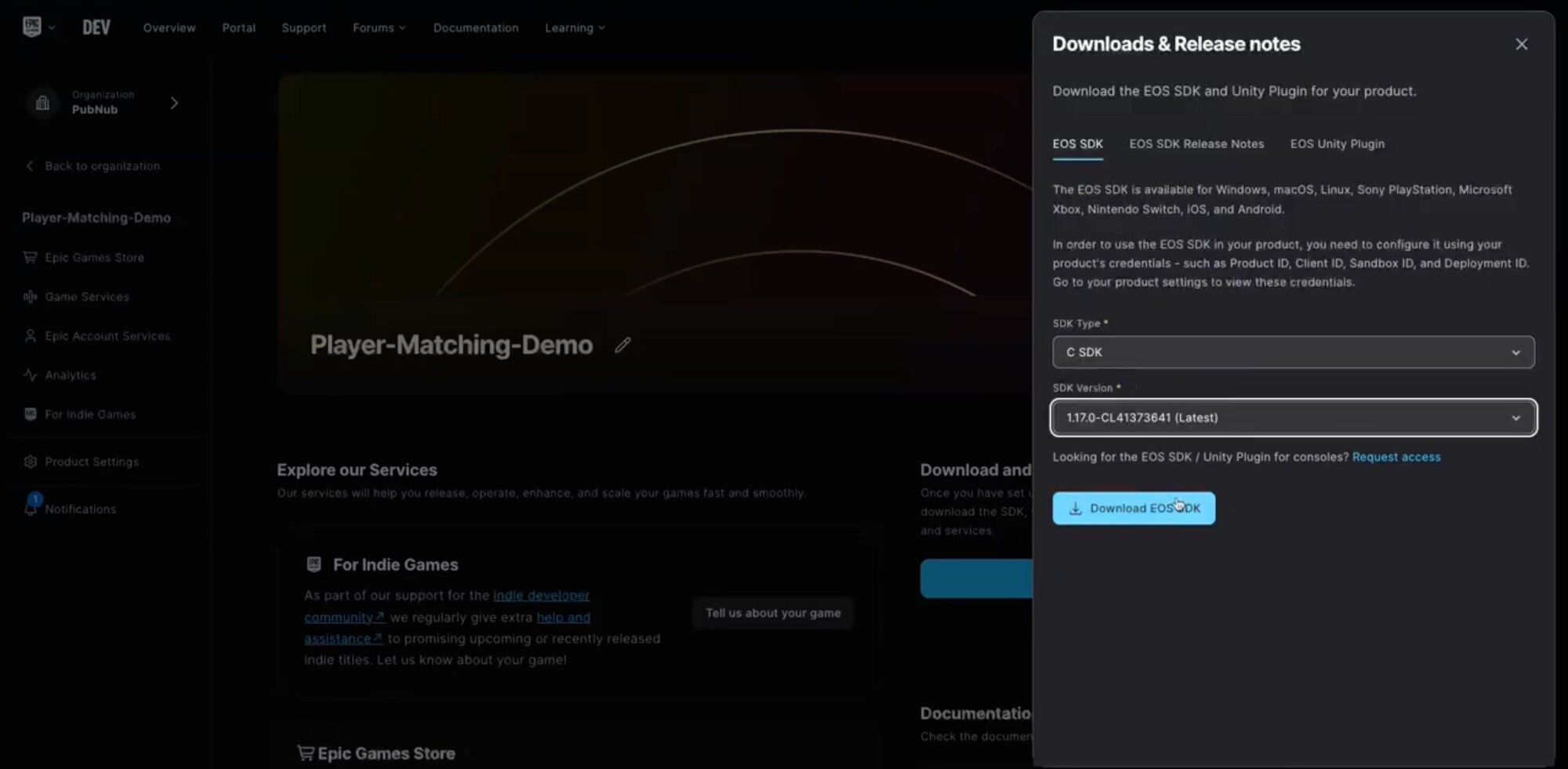
Task: Click the Download EOS SDK button
Action: pos(1134,509)
